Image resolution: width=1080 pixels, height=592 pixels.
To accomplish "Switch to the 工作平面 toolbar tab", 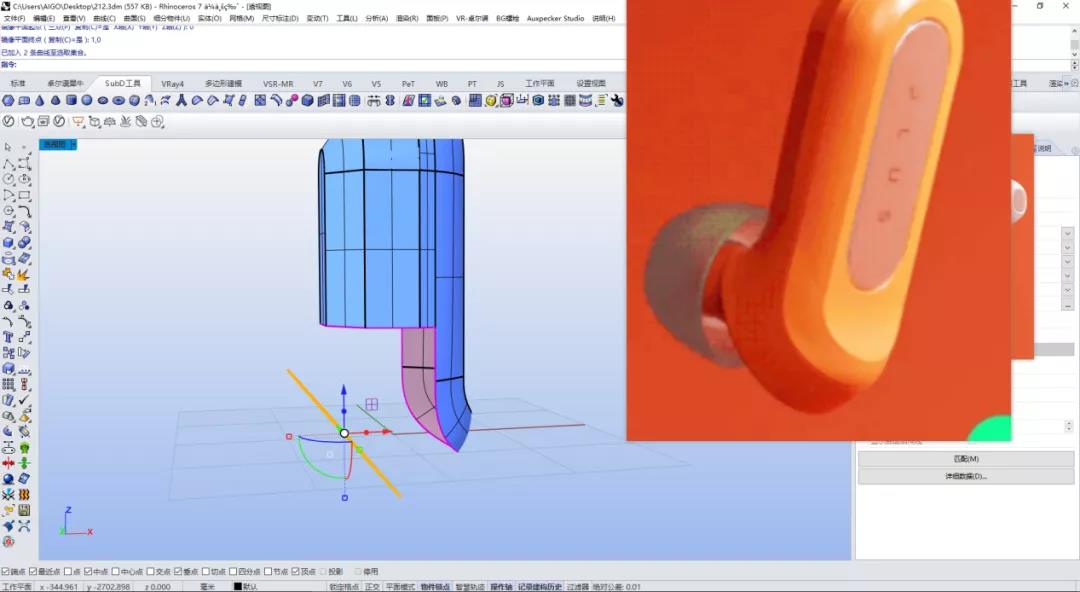I will tap(539, 83).
